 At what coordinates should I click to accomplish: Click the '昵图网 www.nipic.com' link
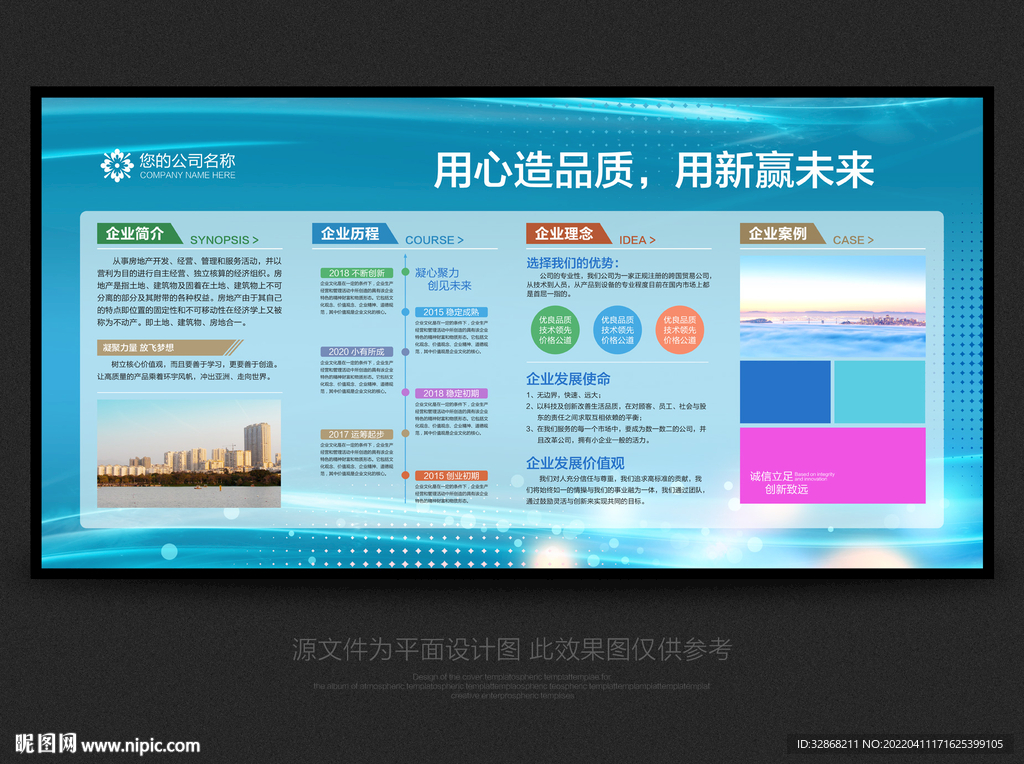(108, 744)
